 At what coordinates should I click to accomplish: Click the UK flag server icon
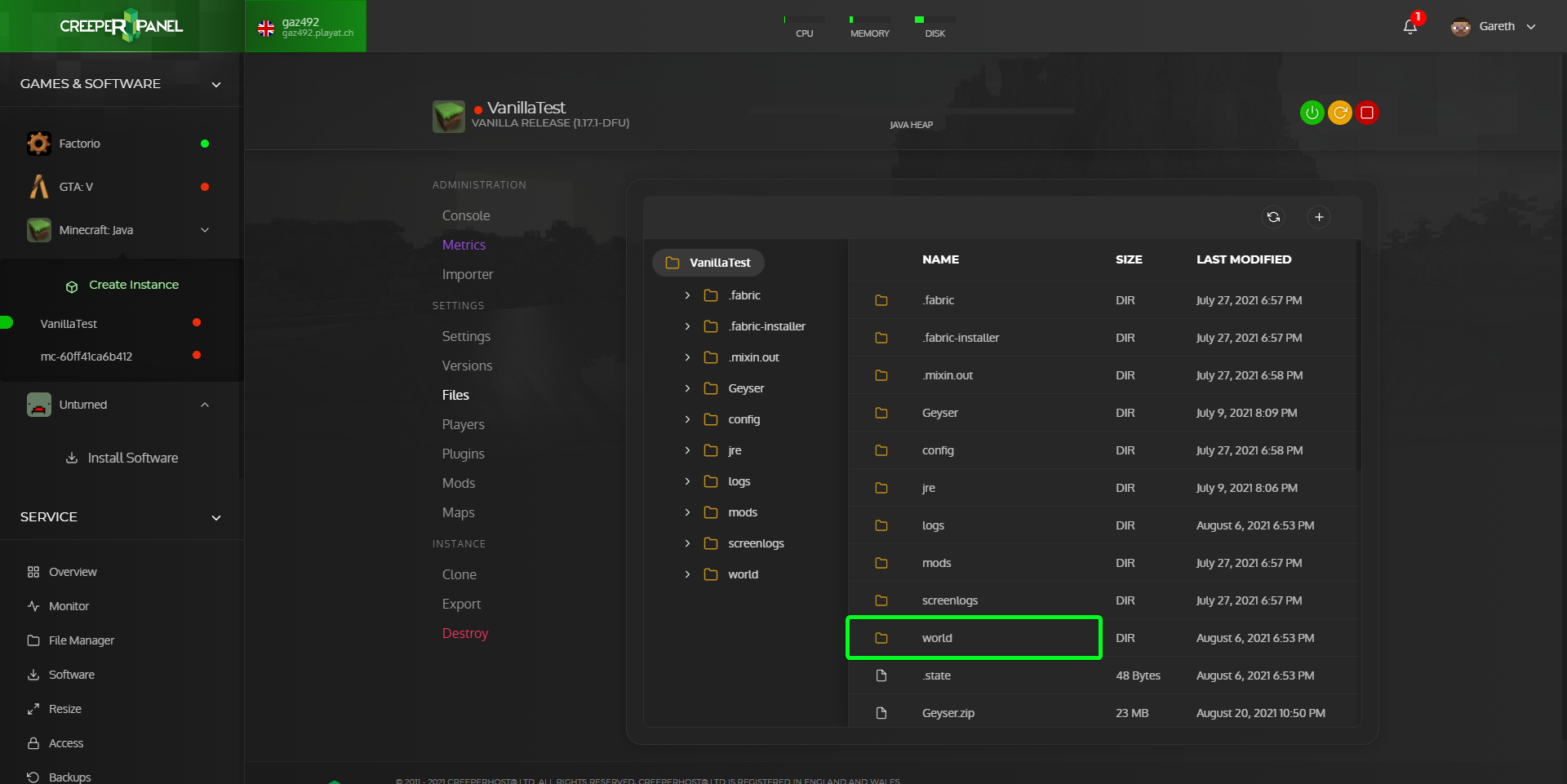(x=266, y=29)
